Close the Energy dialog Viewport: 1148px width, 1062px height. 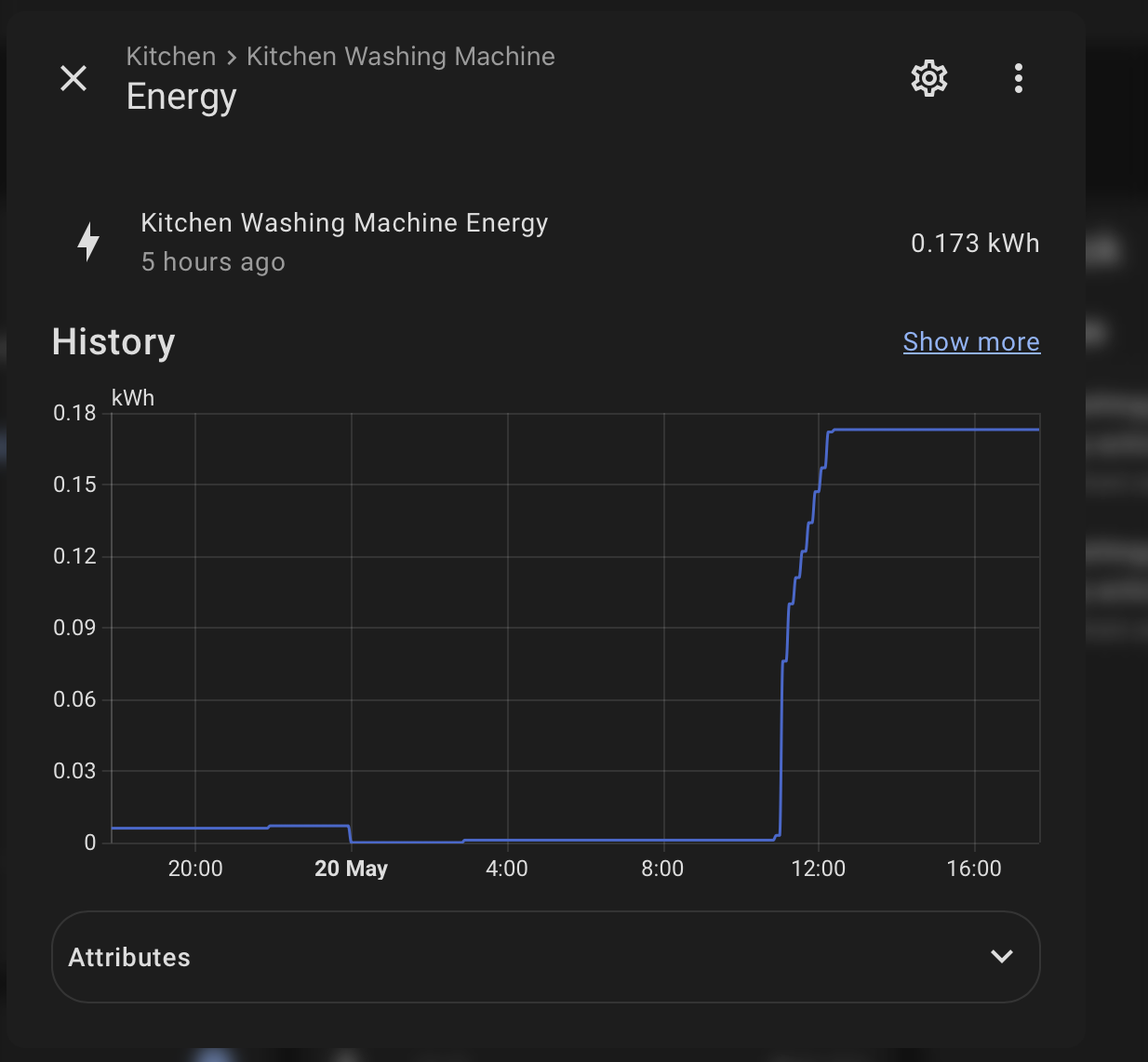click(73, 78)
